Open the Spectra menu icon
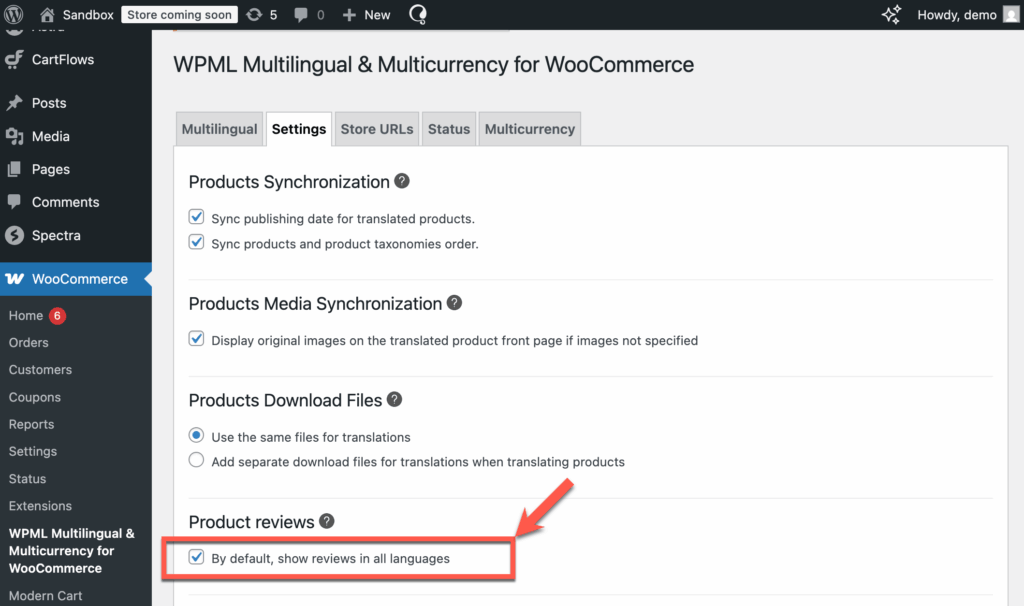1024x606 pixels. 17,235
